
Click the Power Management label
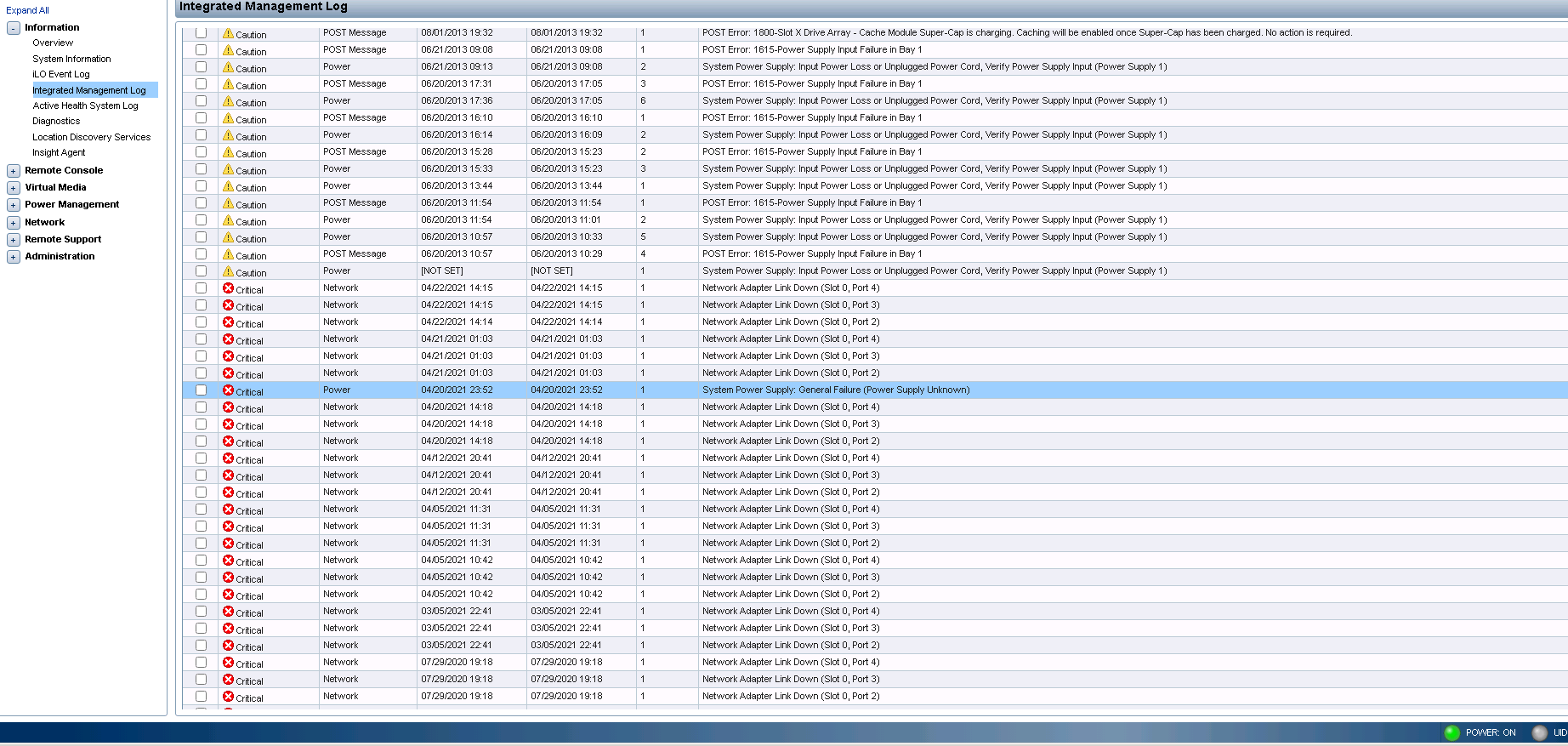[72, 204]
